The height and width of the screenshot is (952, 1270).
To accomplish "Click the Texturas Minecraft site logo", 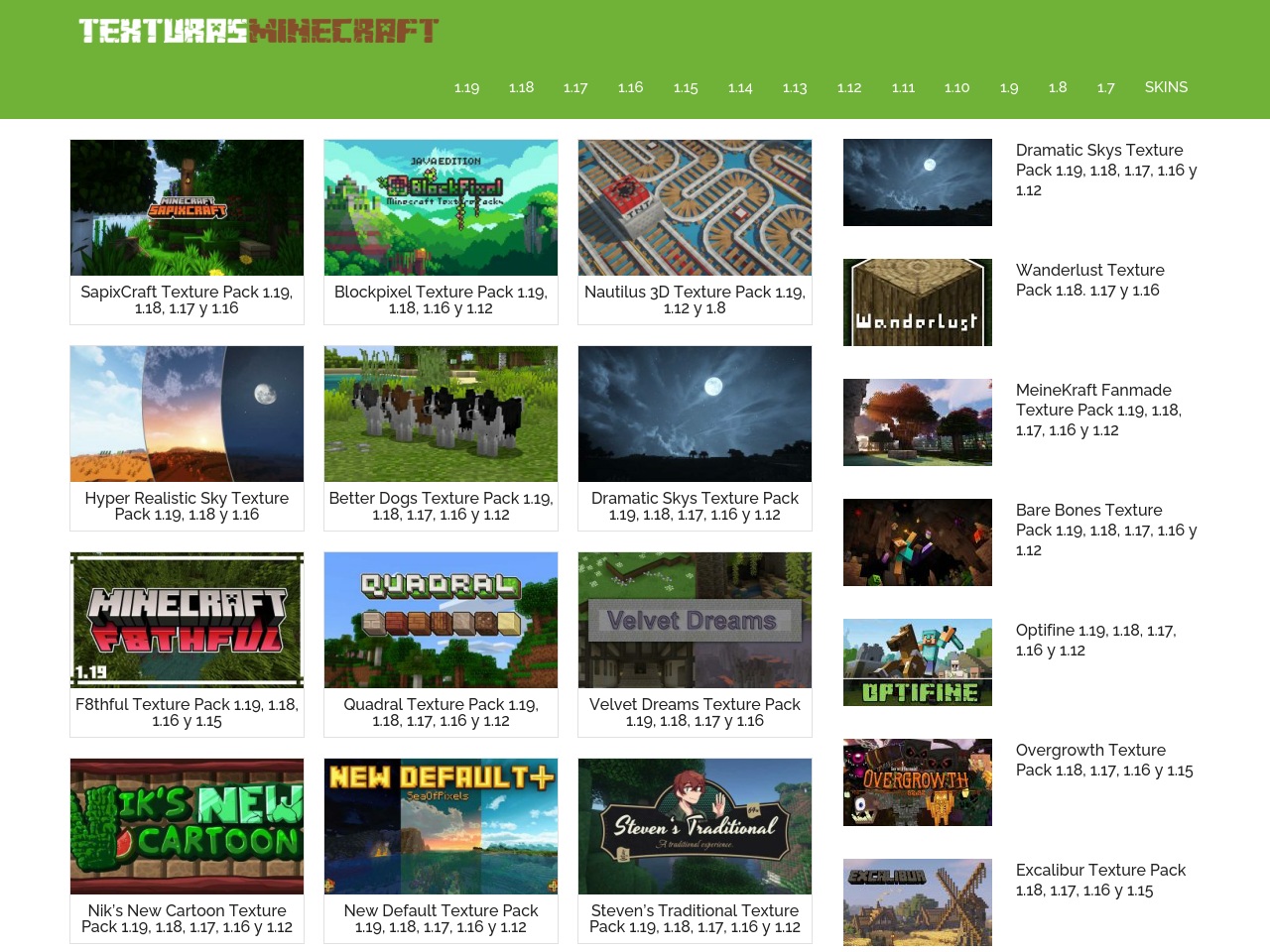I will [x=258, y=31].
